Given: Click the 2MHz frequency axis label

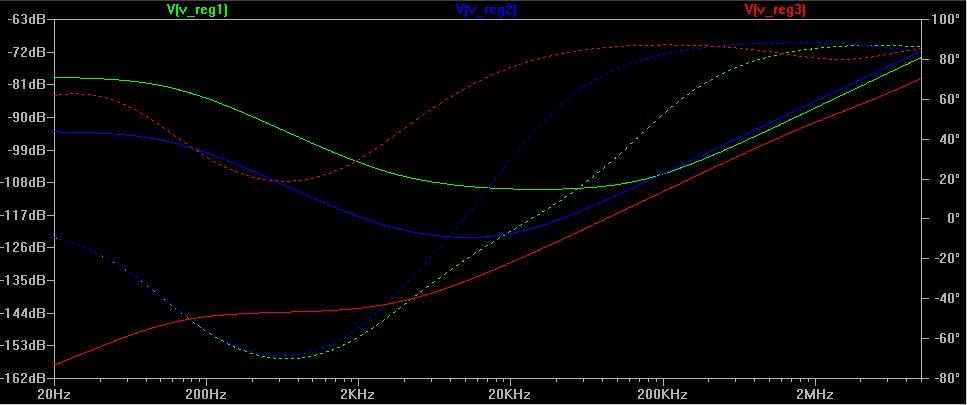Looking at the screenshot, I should pos(815,395).
